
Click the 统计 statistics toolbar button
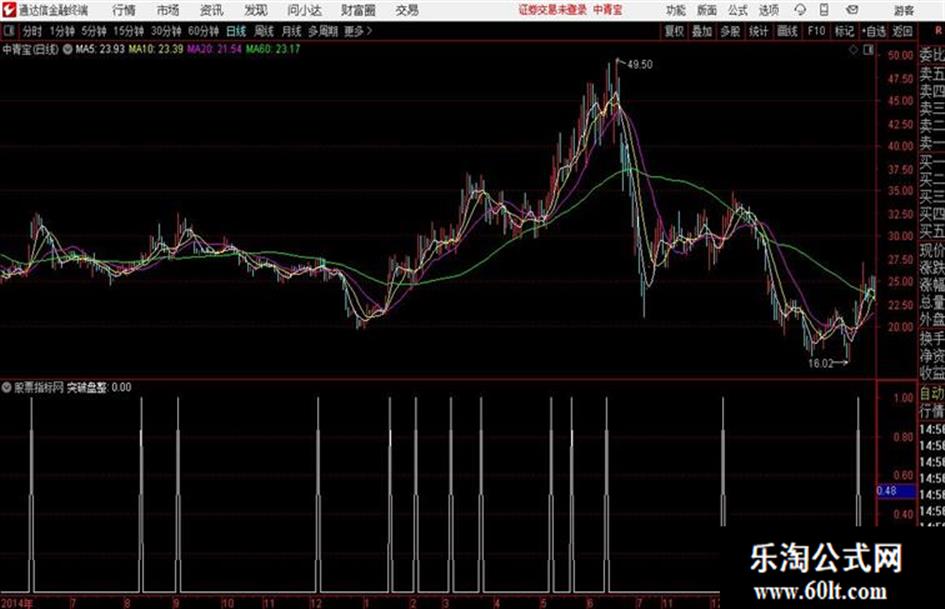pyautogui.click(x=758, y=31)
